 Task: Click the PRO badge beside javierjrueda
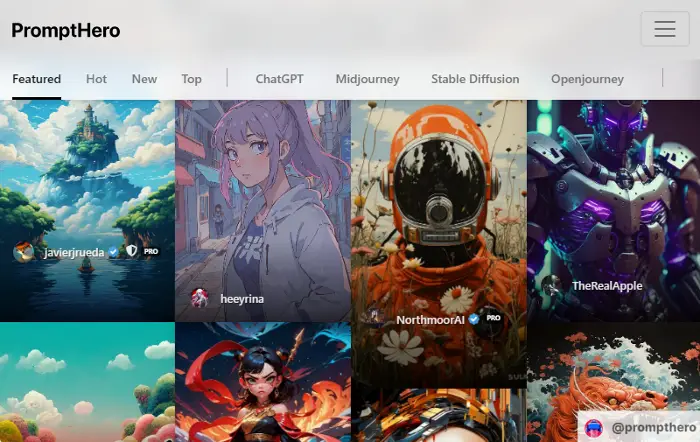click(151, 251)
